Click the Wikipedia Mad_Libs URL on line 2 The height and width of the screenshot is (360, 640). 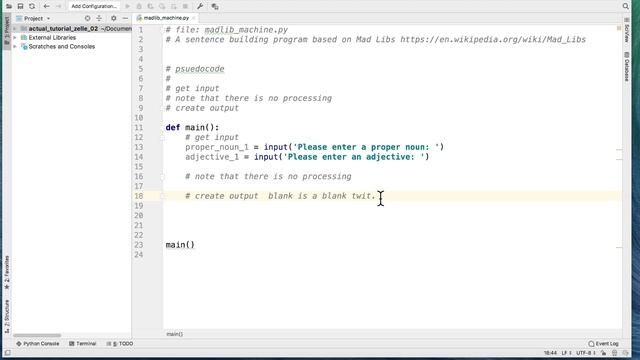tap(493, 40)
